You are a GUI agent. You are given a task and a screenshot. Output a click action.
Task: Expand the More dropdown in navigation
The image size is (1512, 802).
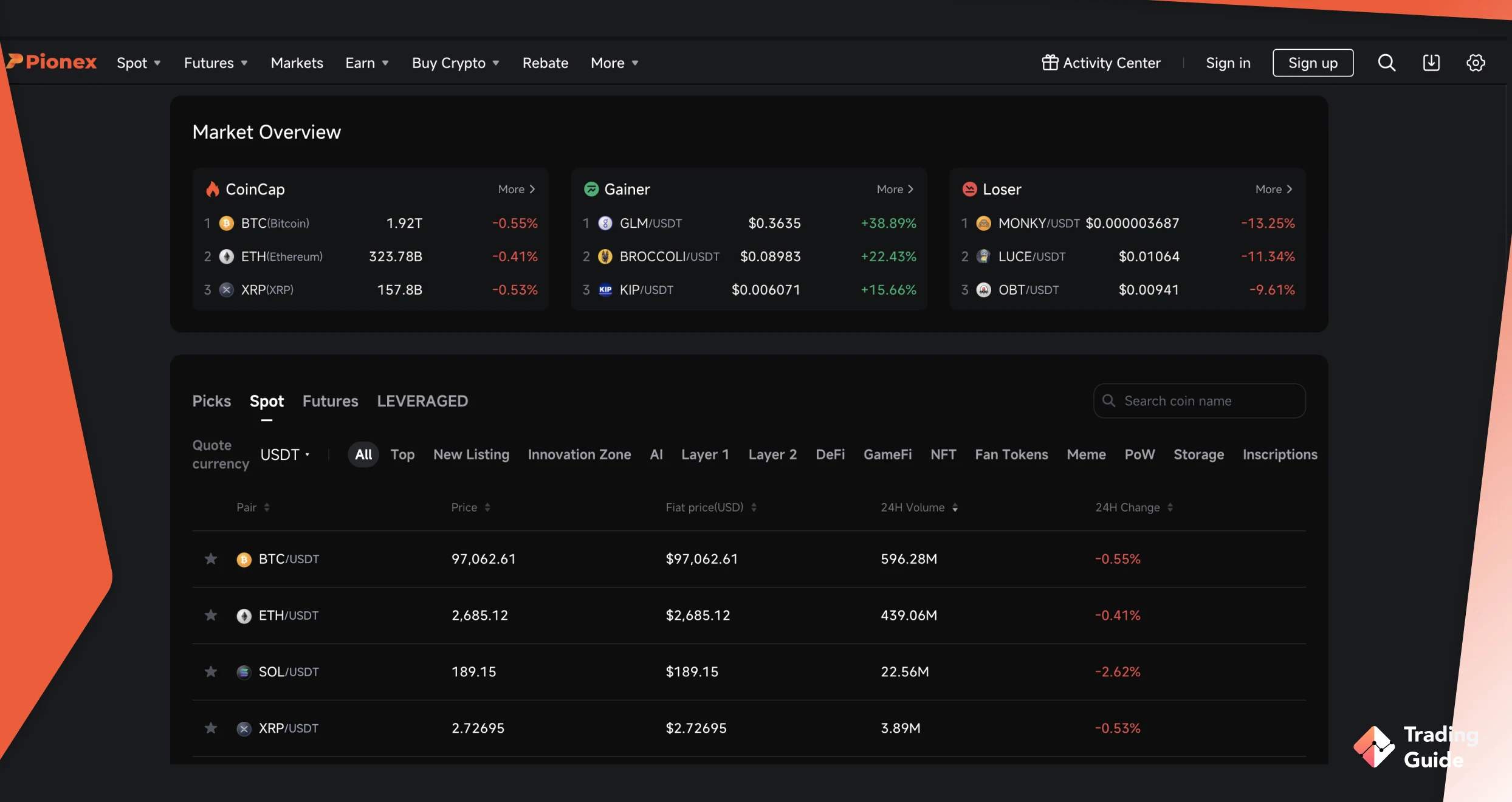click(x=614, y=63)
